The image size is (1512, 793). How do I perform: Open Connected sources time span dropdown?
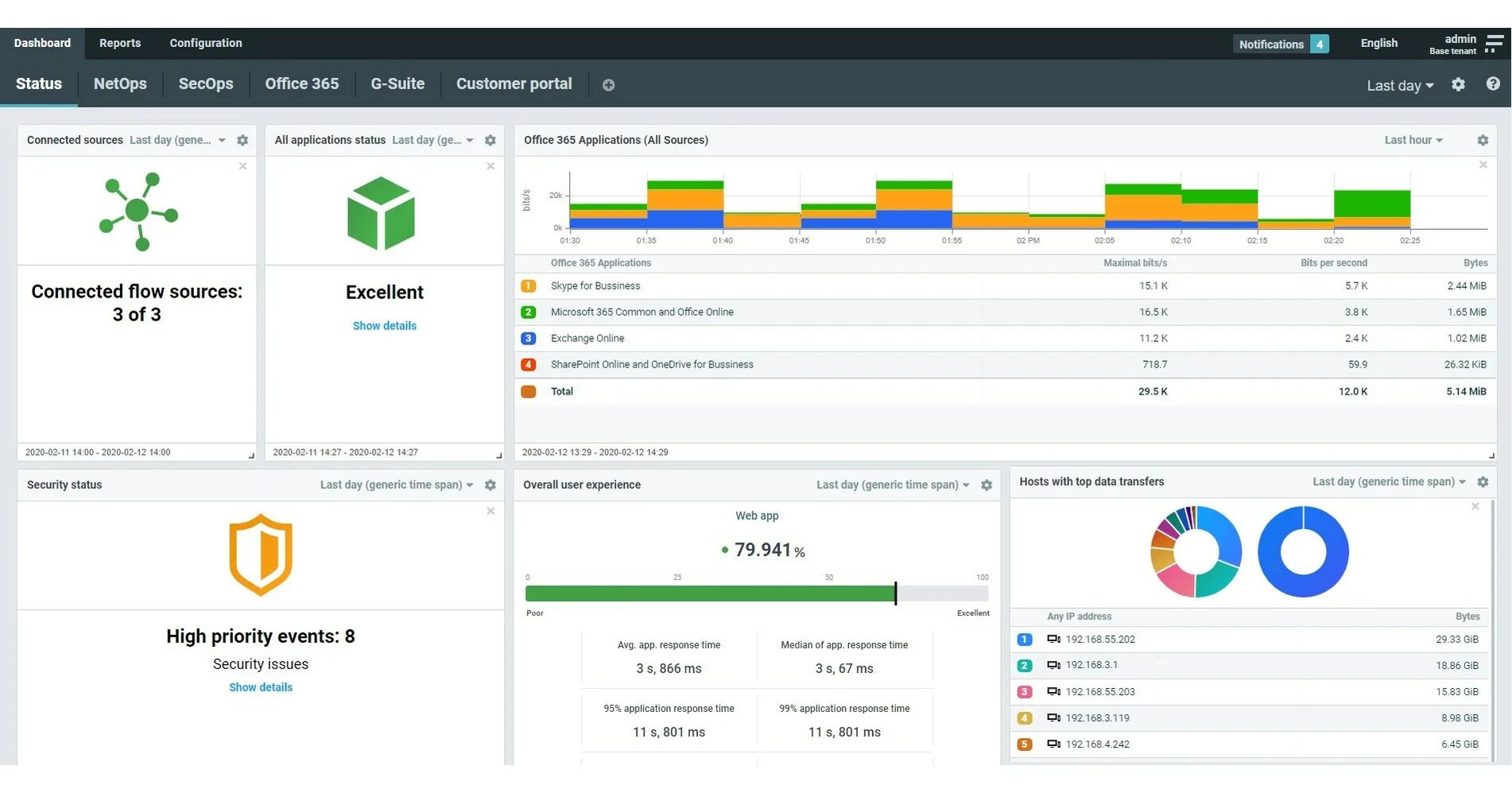point(178,140)
